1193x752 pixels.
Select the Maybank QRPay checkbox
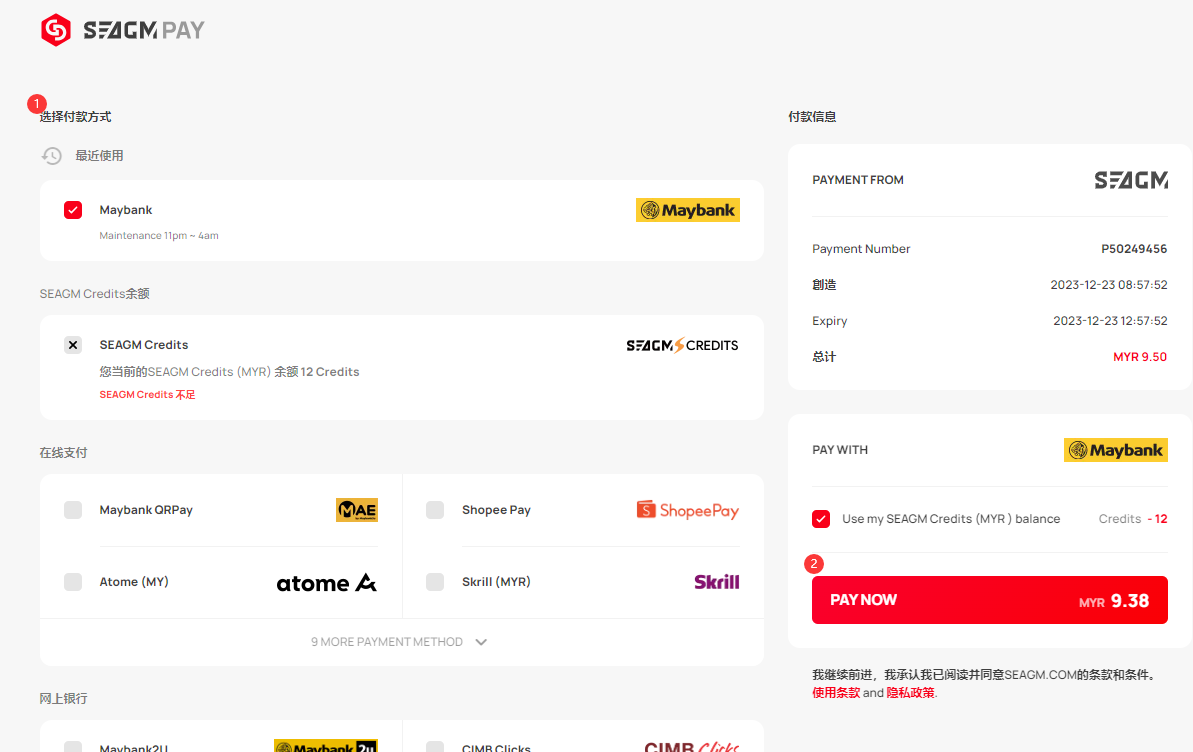click(73, 510)
